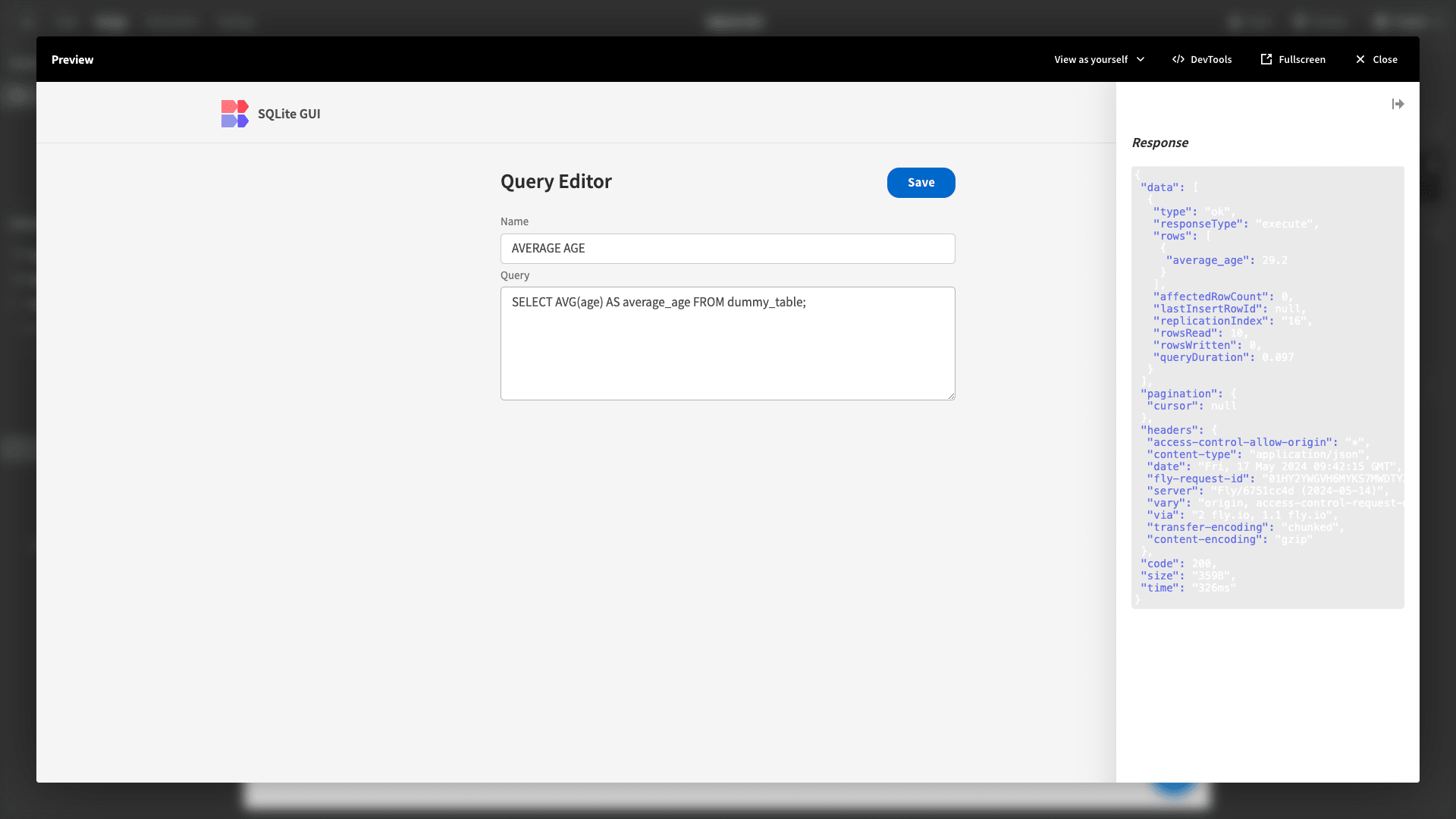
Task: Open the View as yourself dropdown
Action: 1099,59
